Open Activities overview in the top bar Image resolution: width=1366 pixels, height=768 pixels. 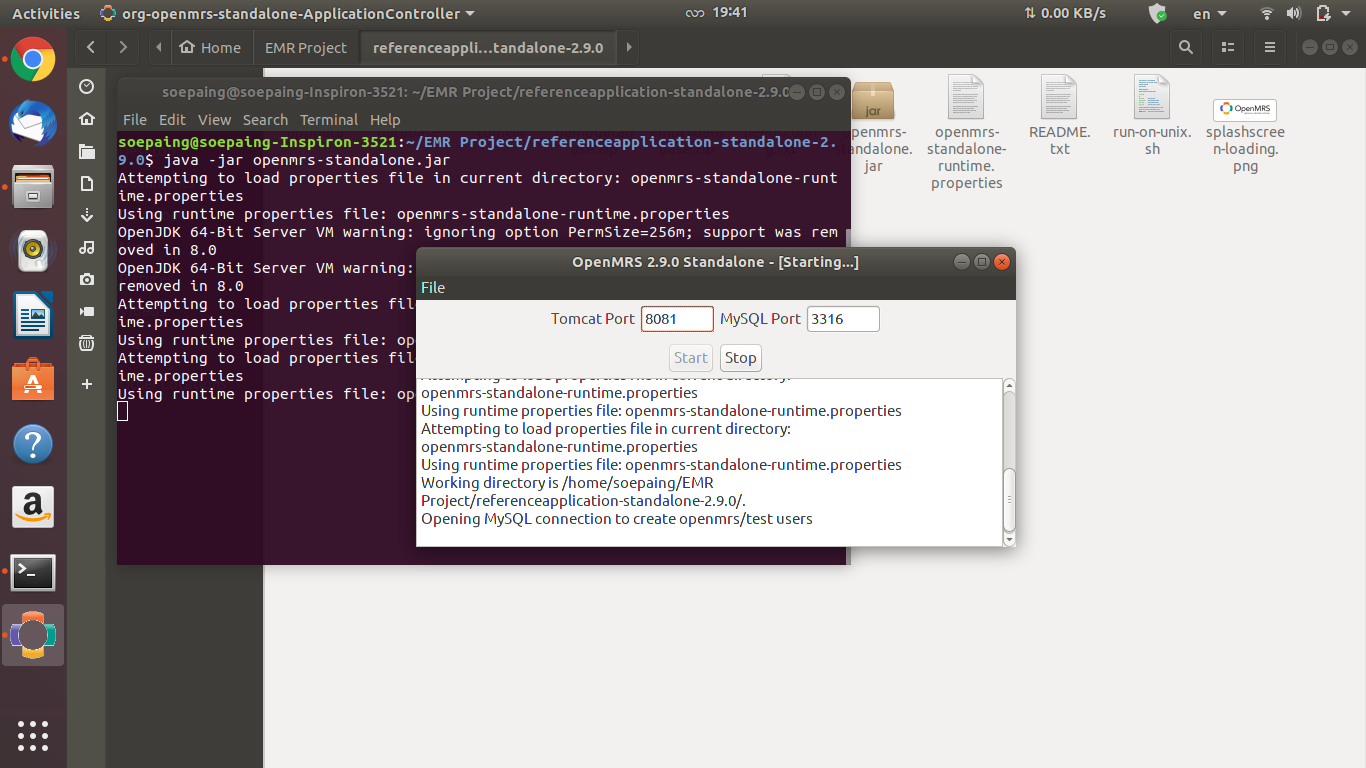[x=46, y=13]
